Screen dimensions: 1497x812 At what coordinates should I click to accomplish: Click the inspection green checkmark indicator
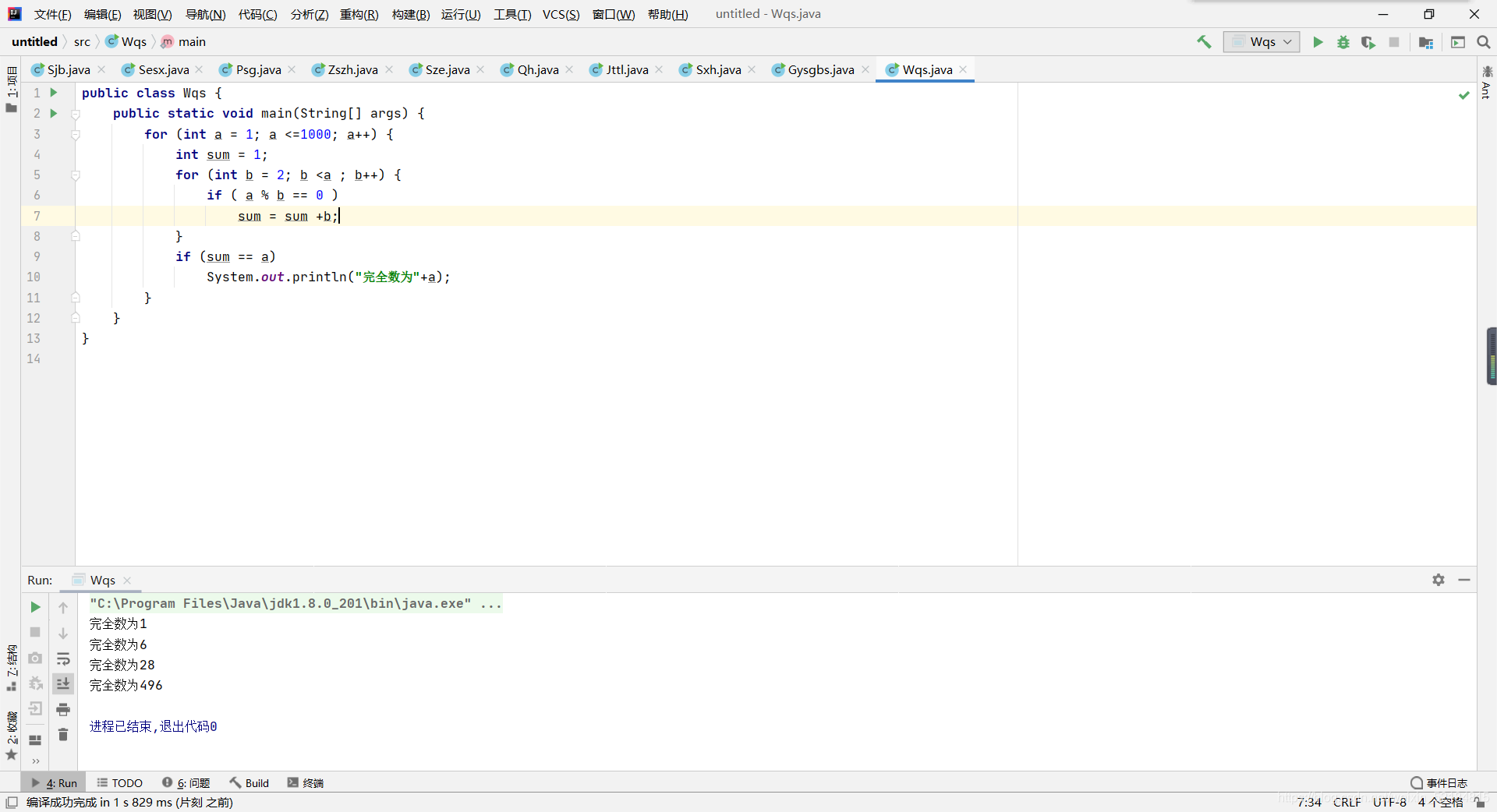(x=1464, y=94)
